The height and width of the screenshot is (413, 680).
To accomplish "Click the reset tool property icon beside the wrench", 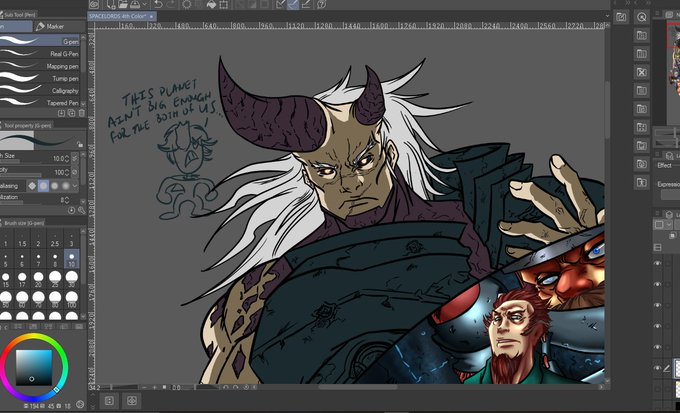I will pos(72,210).
